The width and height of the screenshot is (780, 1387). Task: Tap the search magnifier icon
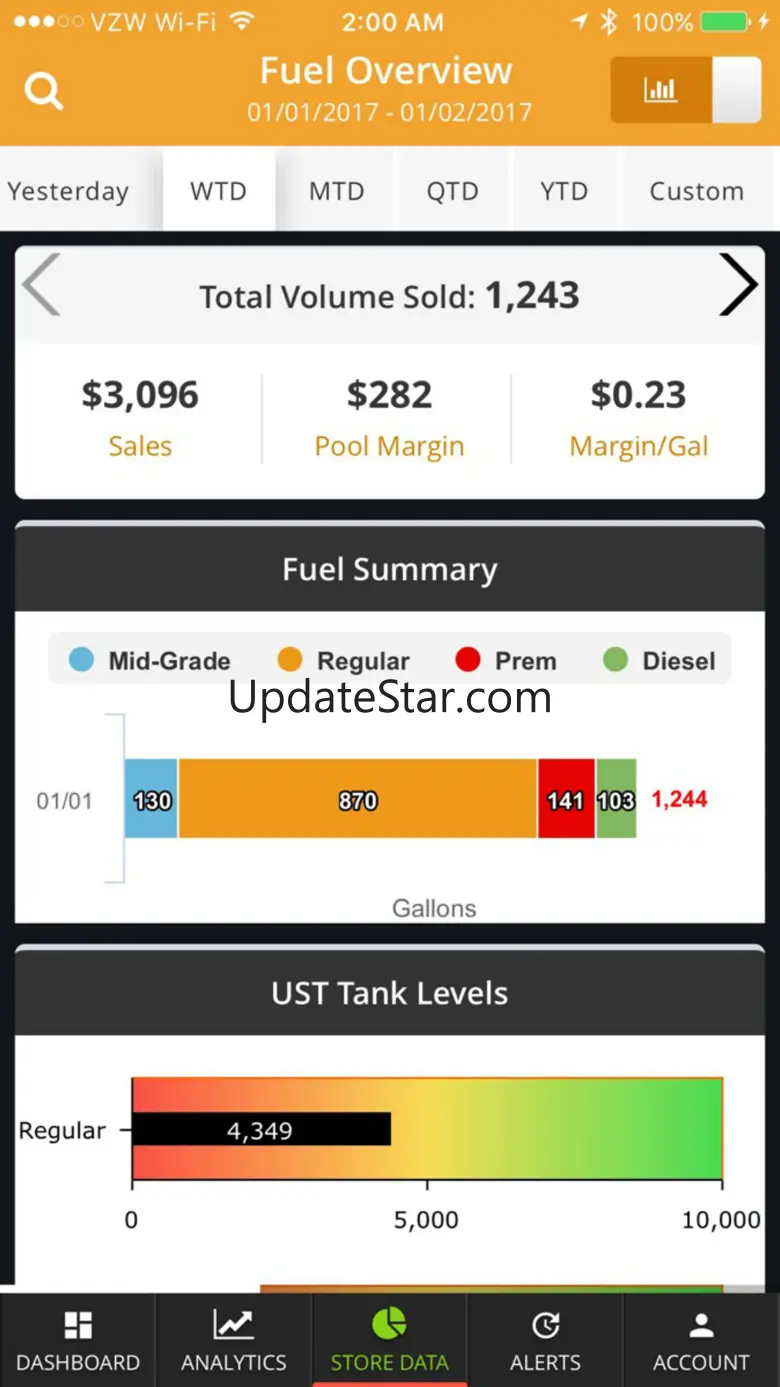click(44, 92)
